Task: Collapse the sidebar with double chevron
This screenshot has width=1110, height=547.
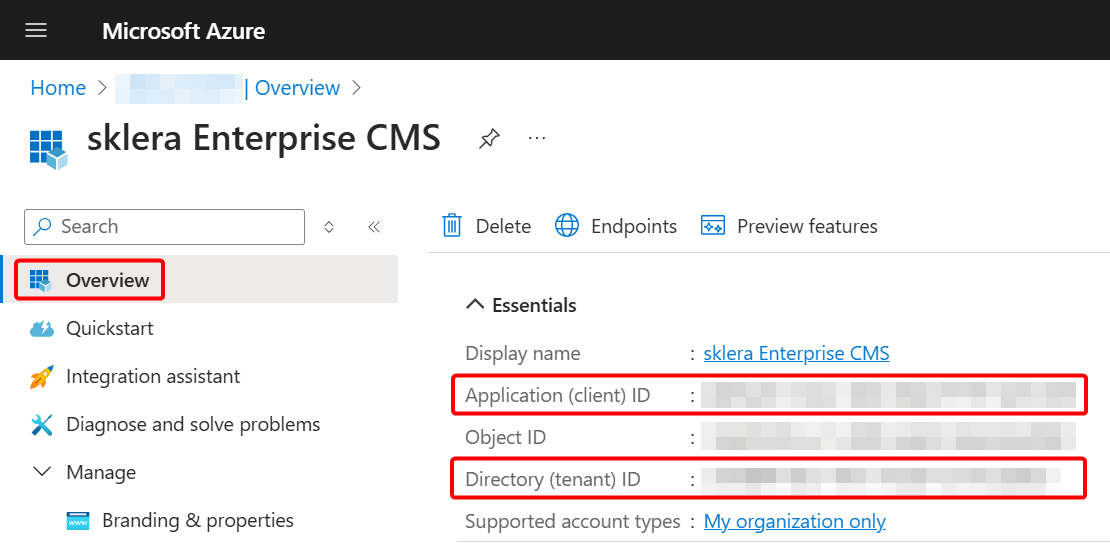Action: click(x=374, y=226)
